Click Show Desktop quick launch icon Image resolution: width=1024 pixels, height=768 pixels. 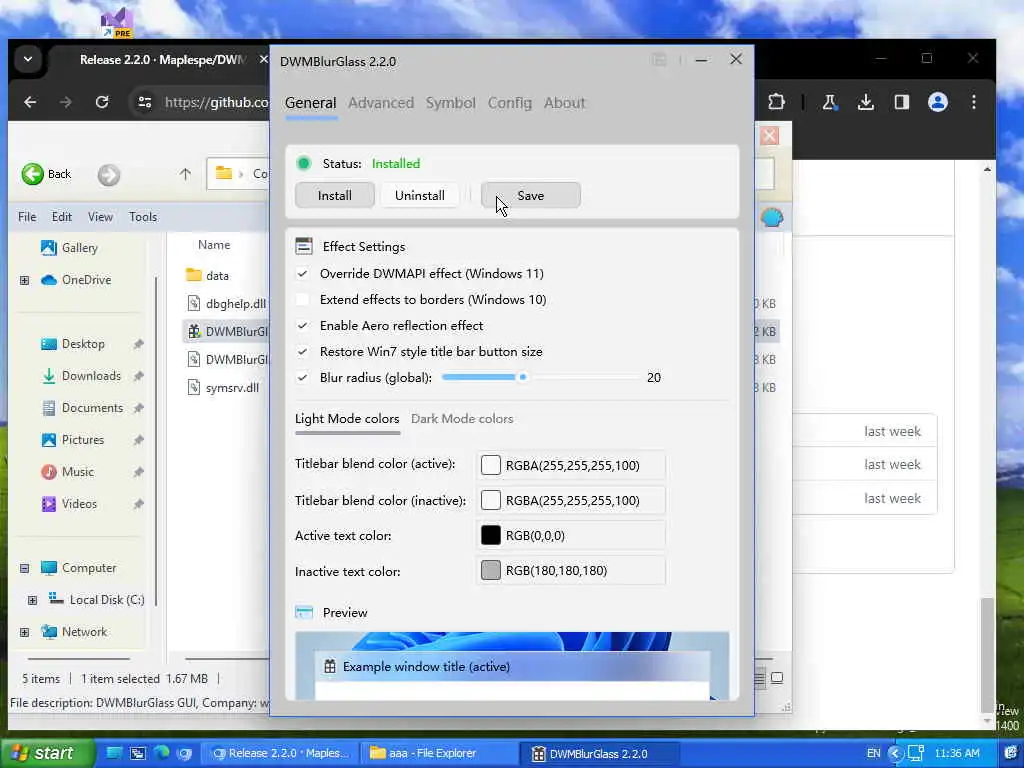(114, 753)
